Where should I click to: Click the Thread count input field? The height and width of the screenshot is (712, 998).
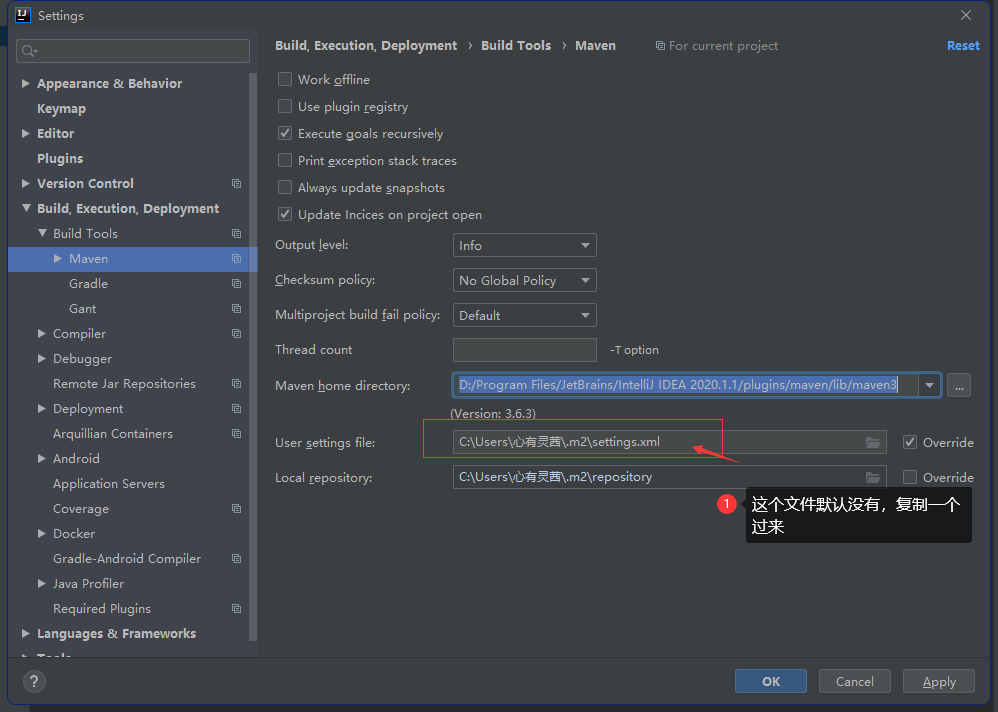coord(524,350)
